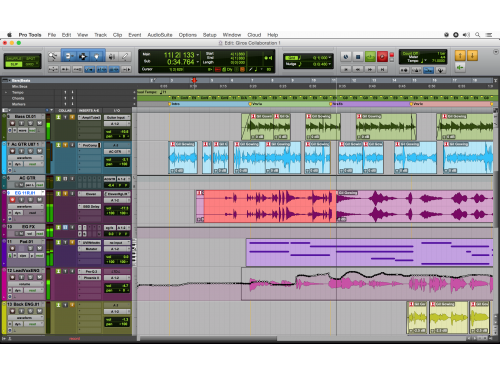Screen dimensions: 500x375
Task: Click the horizontal scrollbar at the bottom
Action: coord(208,338)
